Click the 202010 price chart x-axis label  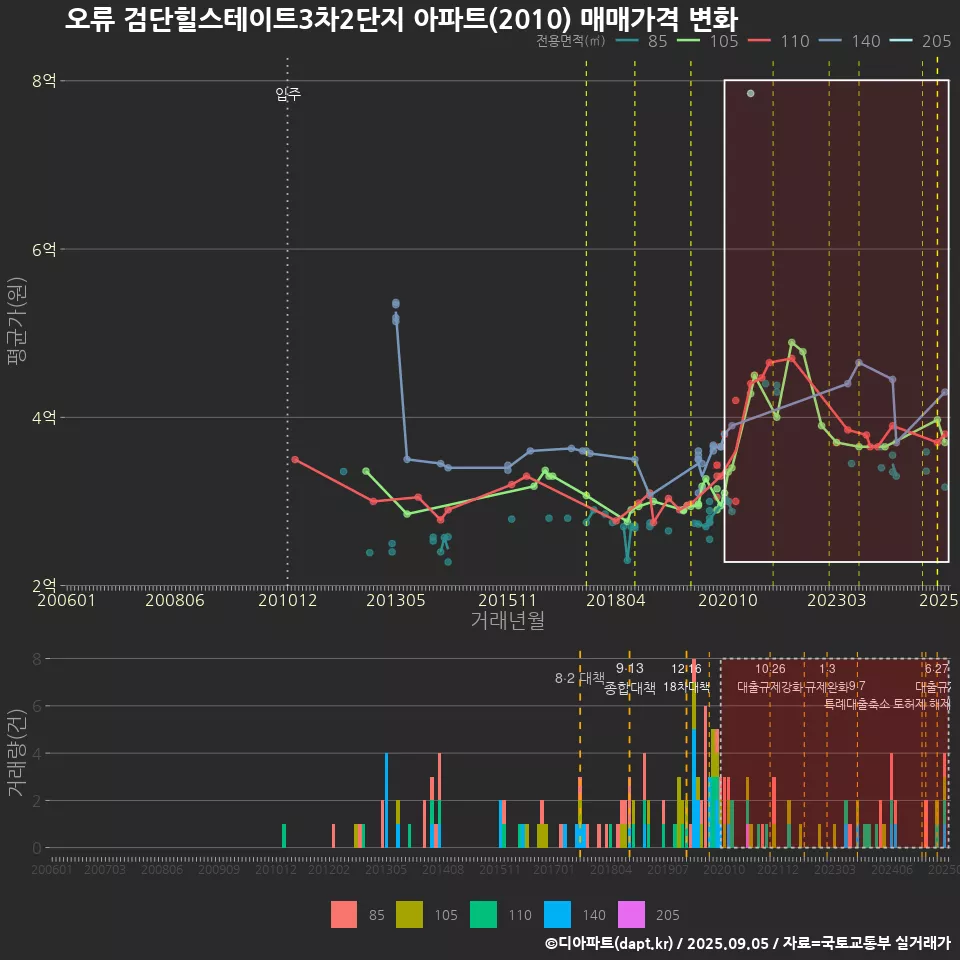(x=728, y=600)
